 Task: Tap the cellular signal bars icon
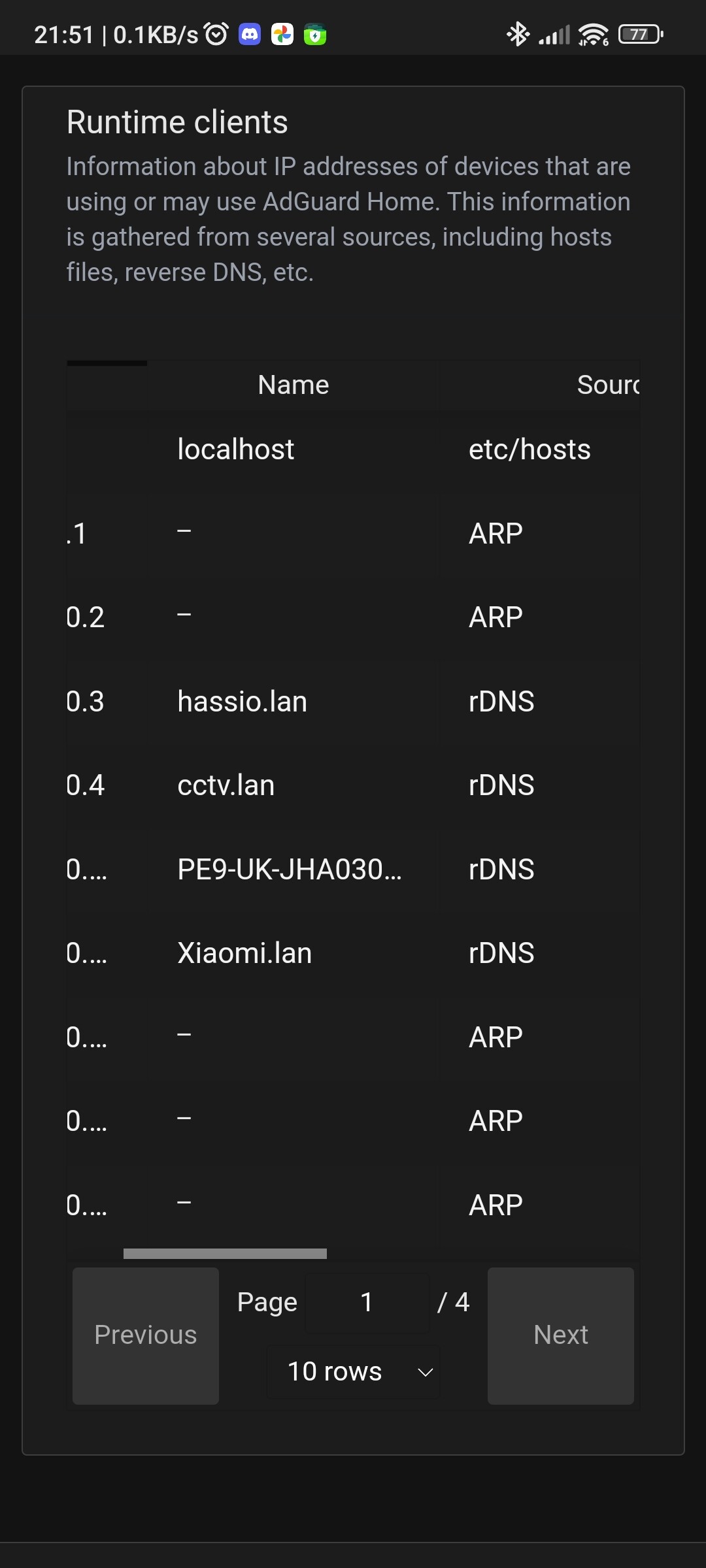tap(554, 34)
